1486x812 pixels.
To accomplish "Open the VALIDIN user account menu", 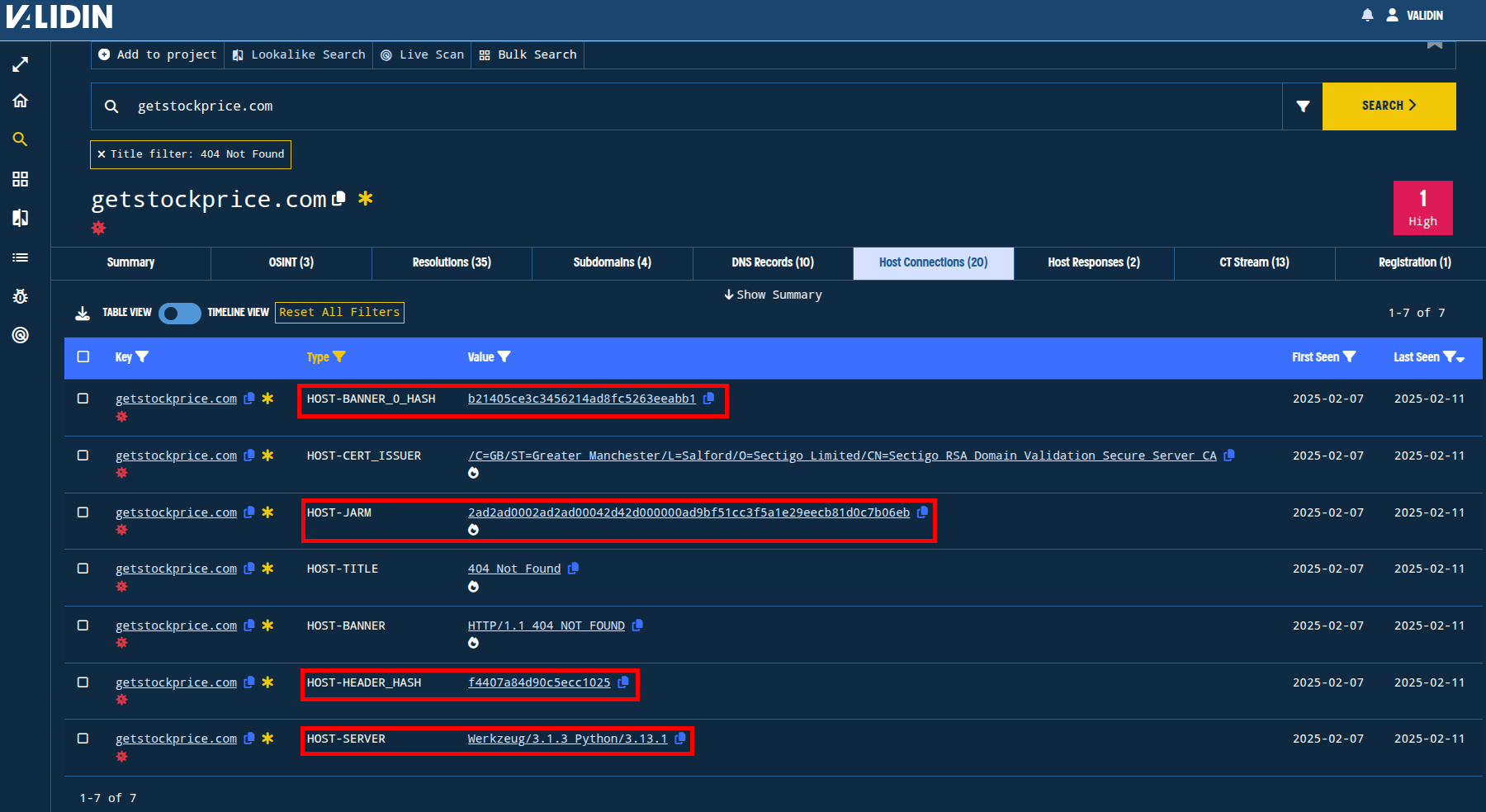I will point(1415,15).
